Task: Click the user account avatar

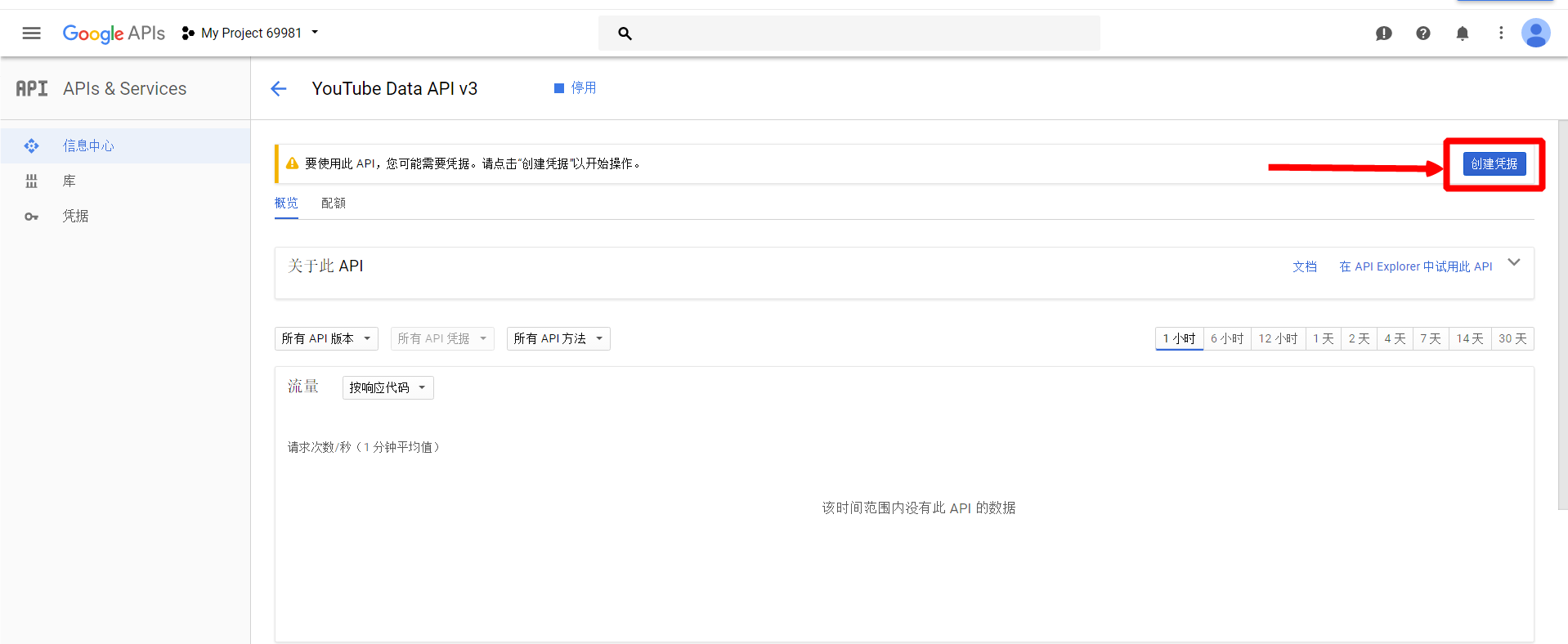Action: [1534, 33]
